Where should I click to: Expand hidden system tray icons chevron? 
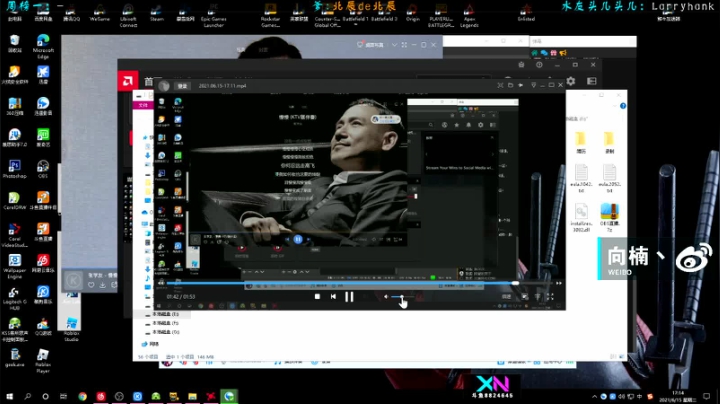tap(595, 396)
